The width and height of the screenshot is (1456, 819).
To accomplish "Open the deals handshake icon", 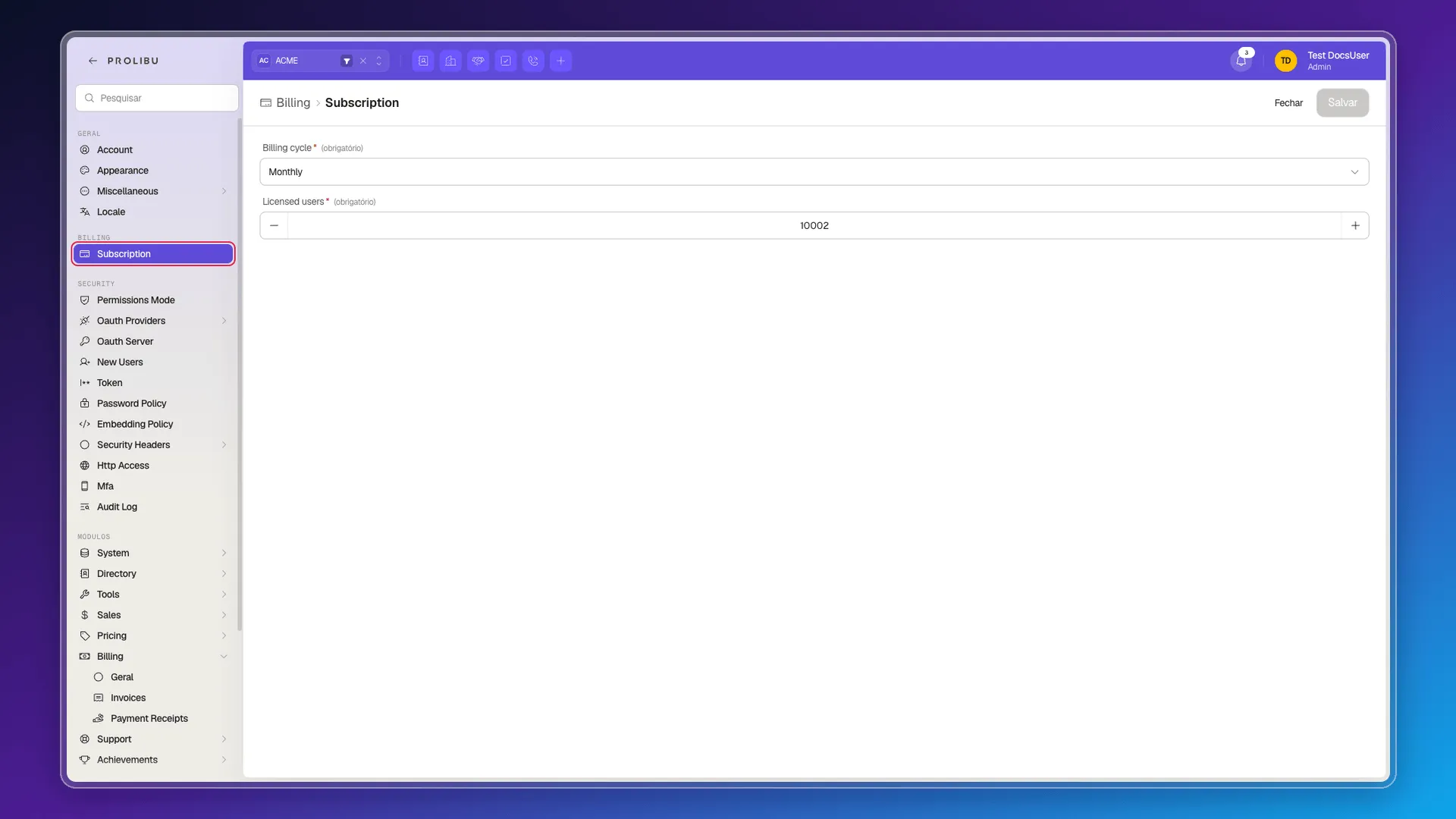I will (x=479, y=61).
